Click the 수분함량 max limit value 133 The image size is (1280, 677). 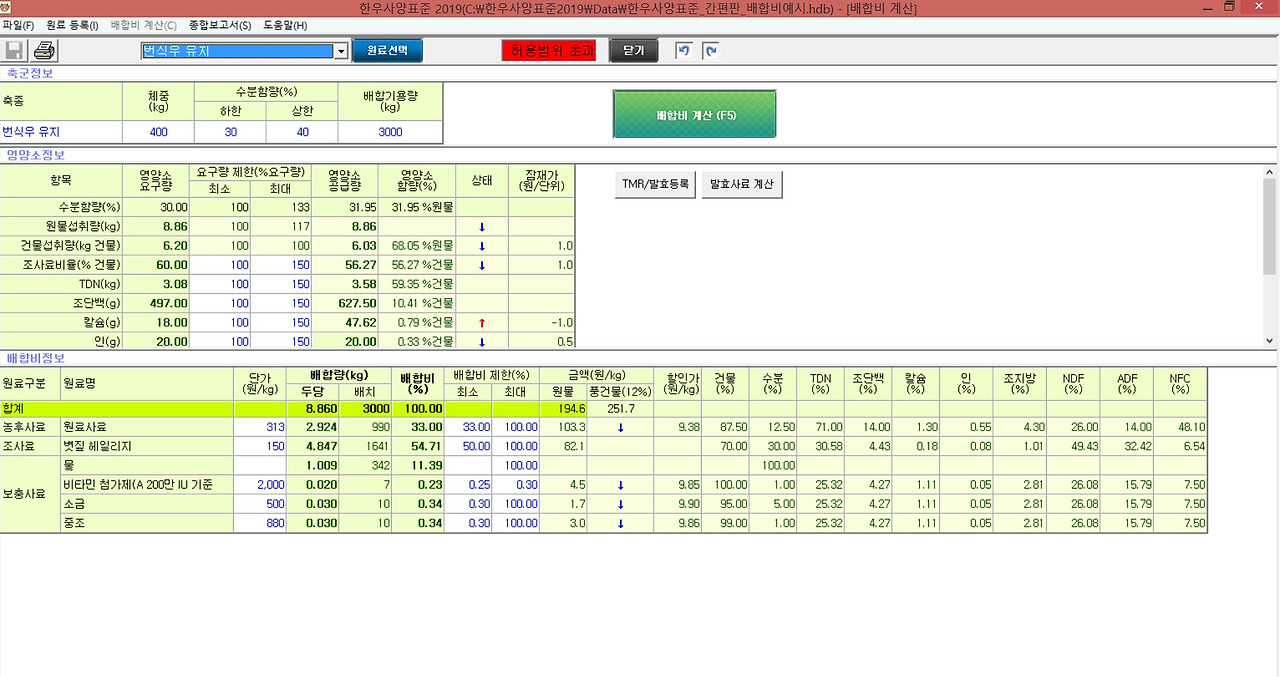pyautogui.click(x=281, y=206)
